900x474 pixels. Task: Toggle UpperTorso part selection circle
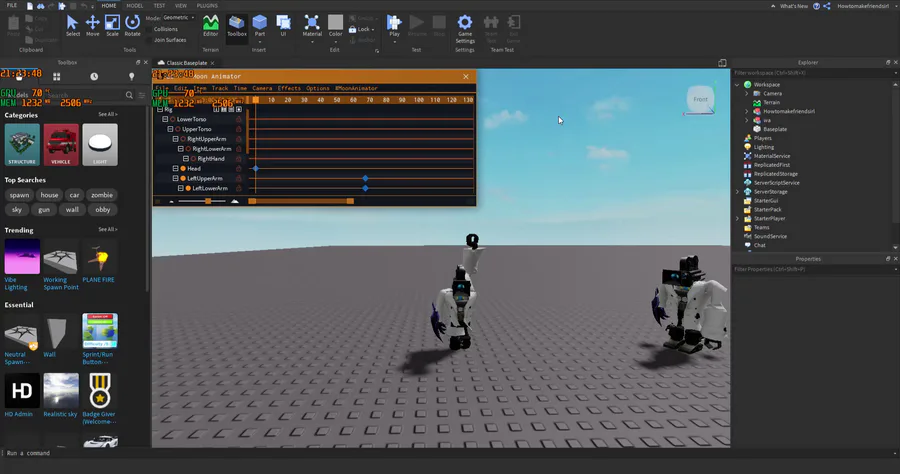178,129
